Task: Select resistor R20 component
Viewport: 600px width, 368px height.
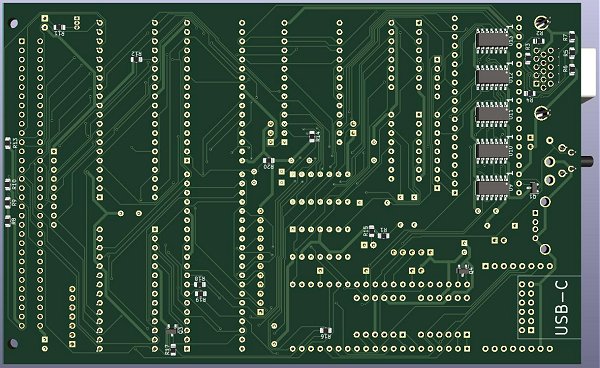Action: tap(269, 160)
